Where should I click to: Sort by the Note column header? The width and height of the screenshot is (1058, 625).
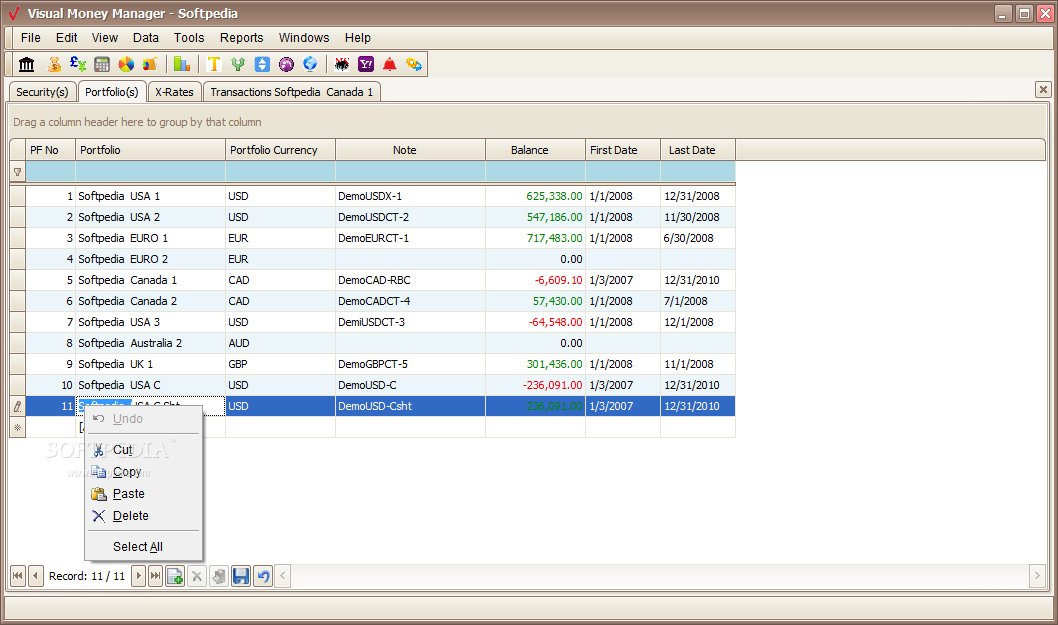(x=410, y=150)
